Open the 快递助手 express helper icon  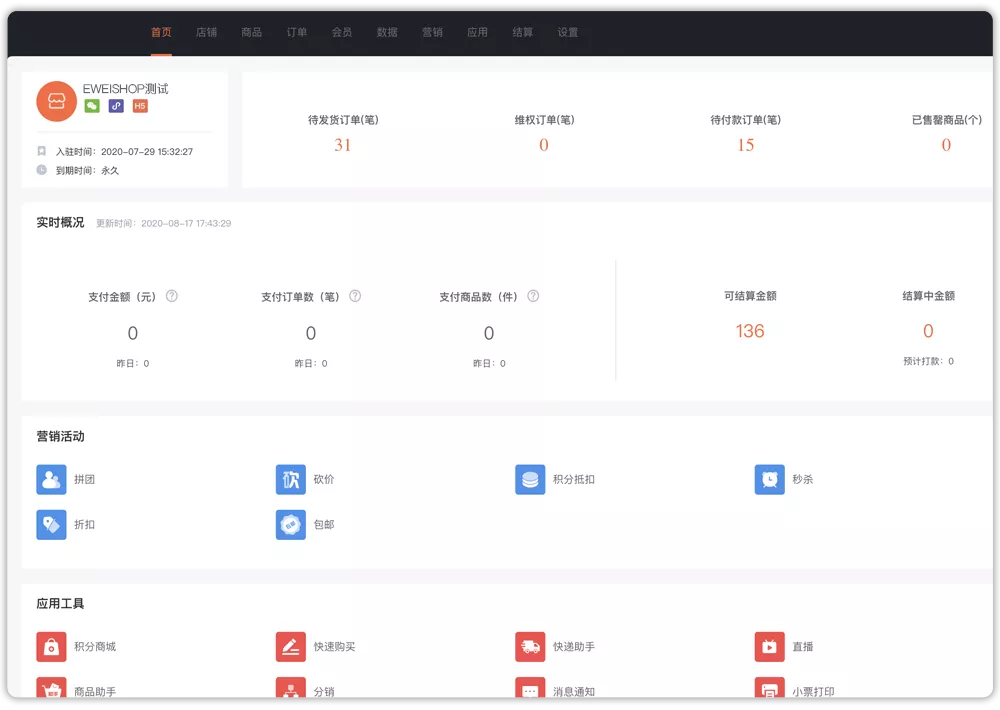pyautogui.click(x=530, y=647)
